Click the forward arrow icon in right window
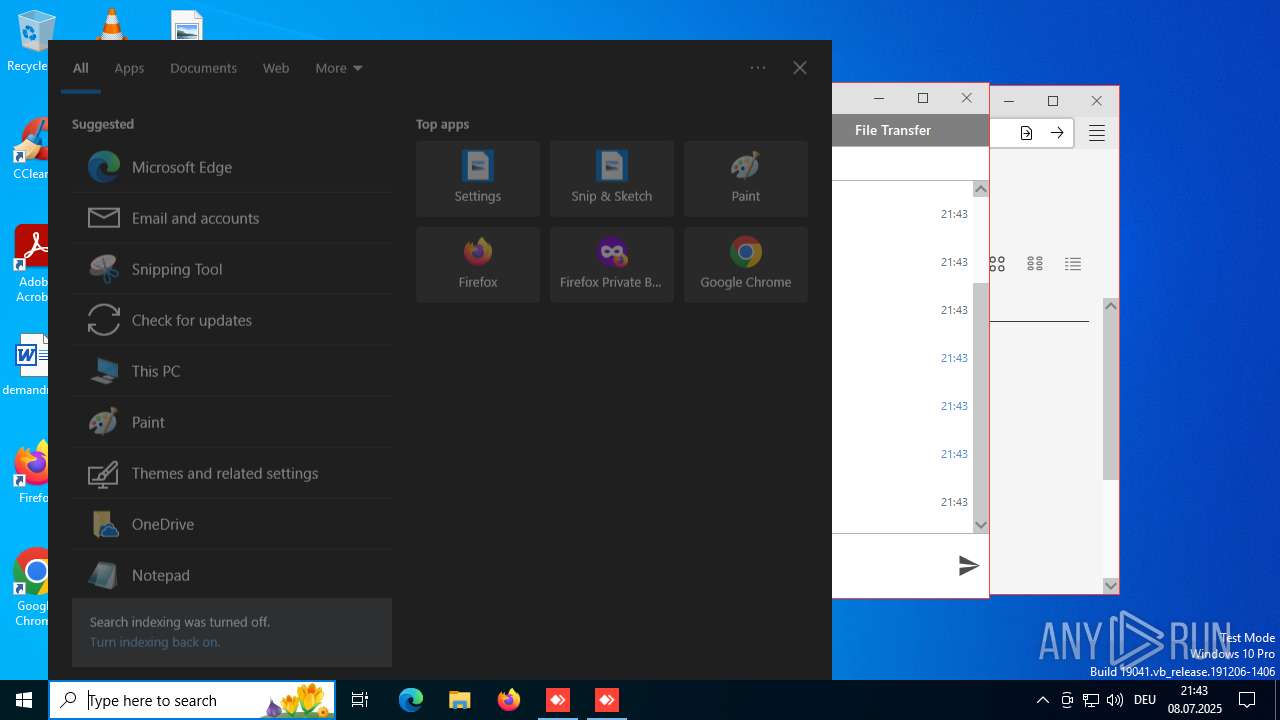Viewport: 1280px width, 720px height. tap(1057, 133)
